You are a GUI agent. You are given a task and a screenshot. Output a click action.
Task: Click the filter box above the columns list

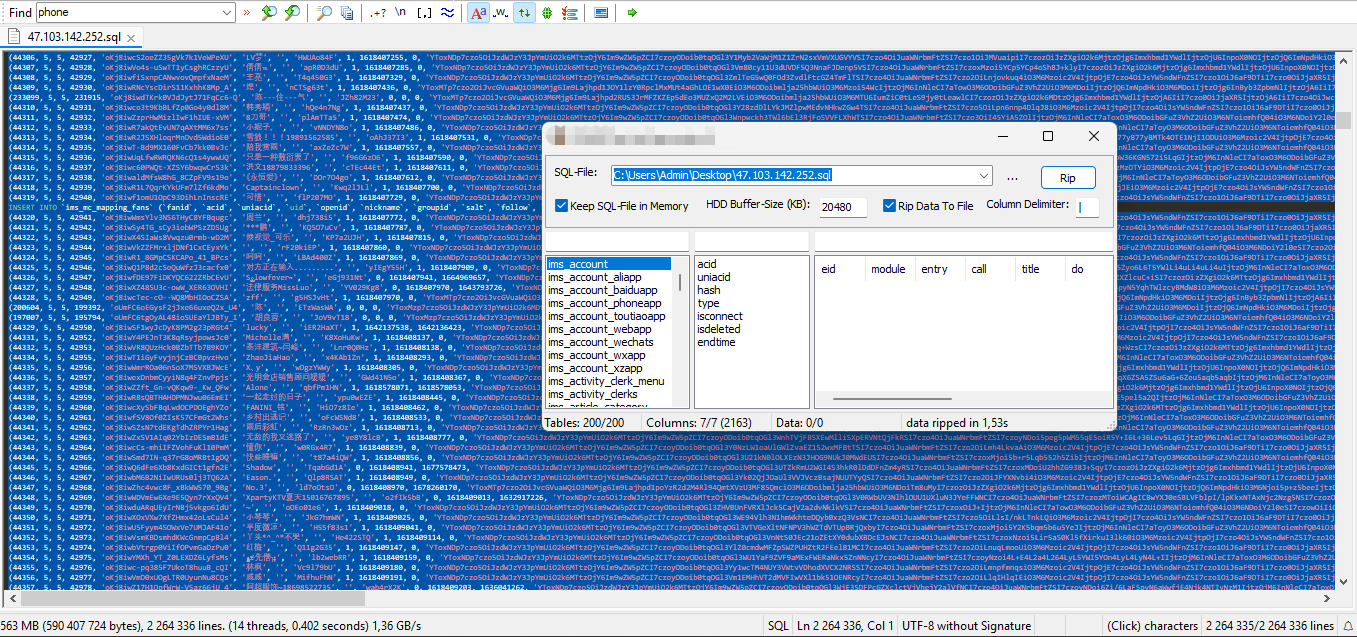(x=751, y=241)
